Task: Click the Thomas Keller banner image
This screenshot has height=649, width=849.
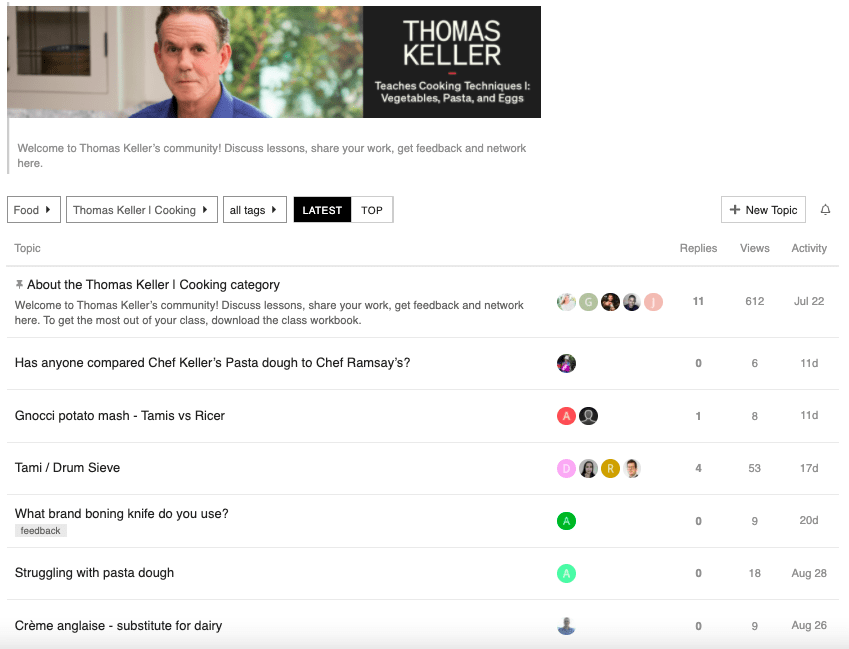Action: [x=274, y=62]
